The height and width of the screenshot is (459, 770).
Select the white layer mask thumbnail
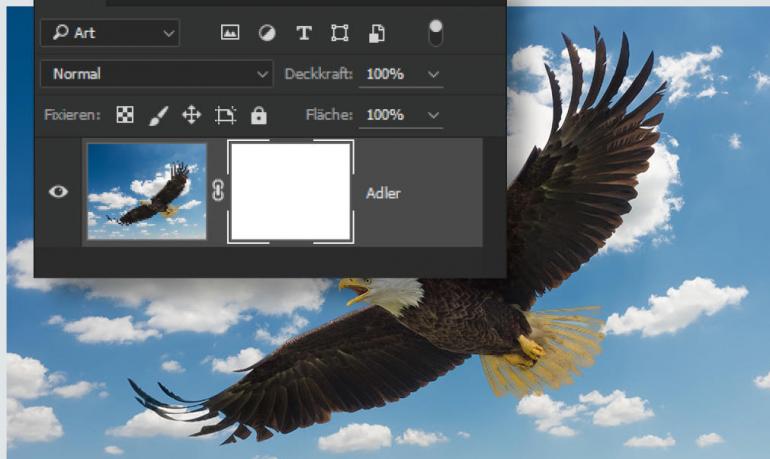pos(291,191)
